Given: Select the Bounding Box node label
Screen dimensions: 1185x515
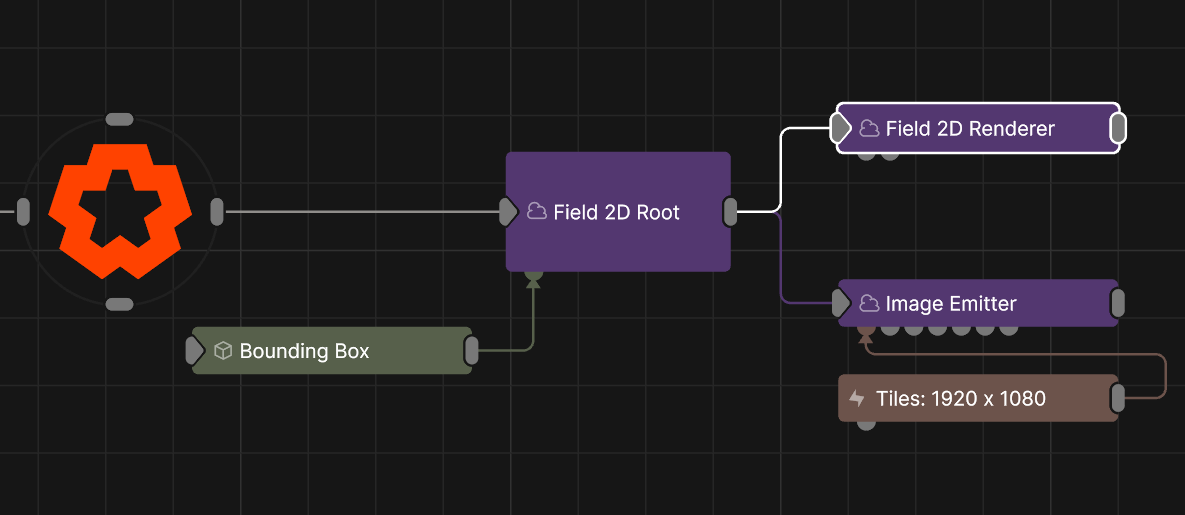Looking at the screenshot, I should tap(305, 351).
